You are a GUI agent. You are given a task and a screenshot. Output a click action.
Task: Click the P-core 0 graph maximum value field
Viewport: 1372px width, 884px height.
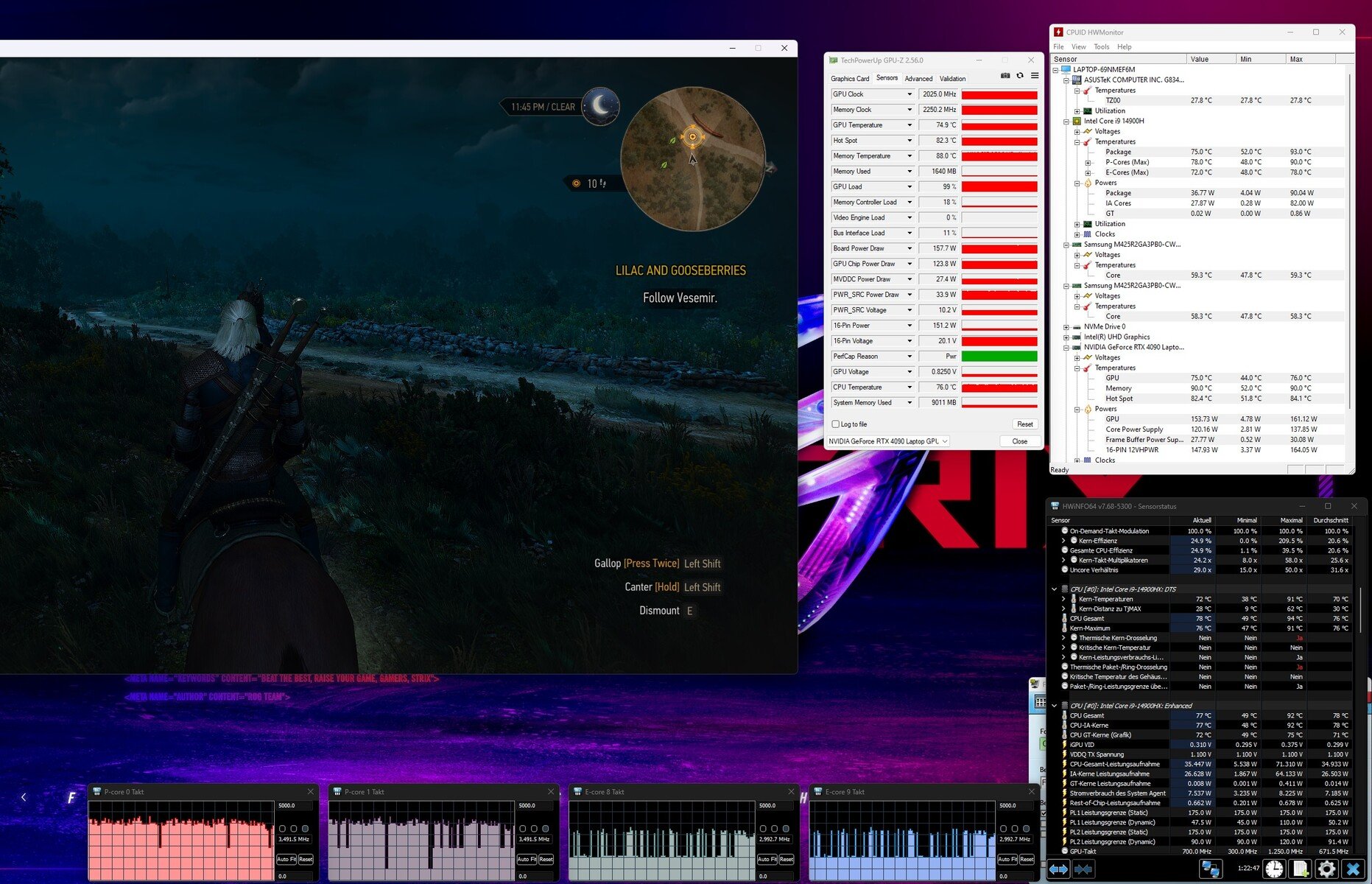pos(294,806)
